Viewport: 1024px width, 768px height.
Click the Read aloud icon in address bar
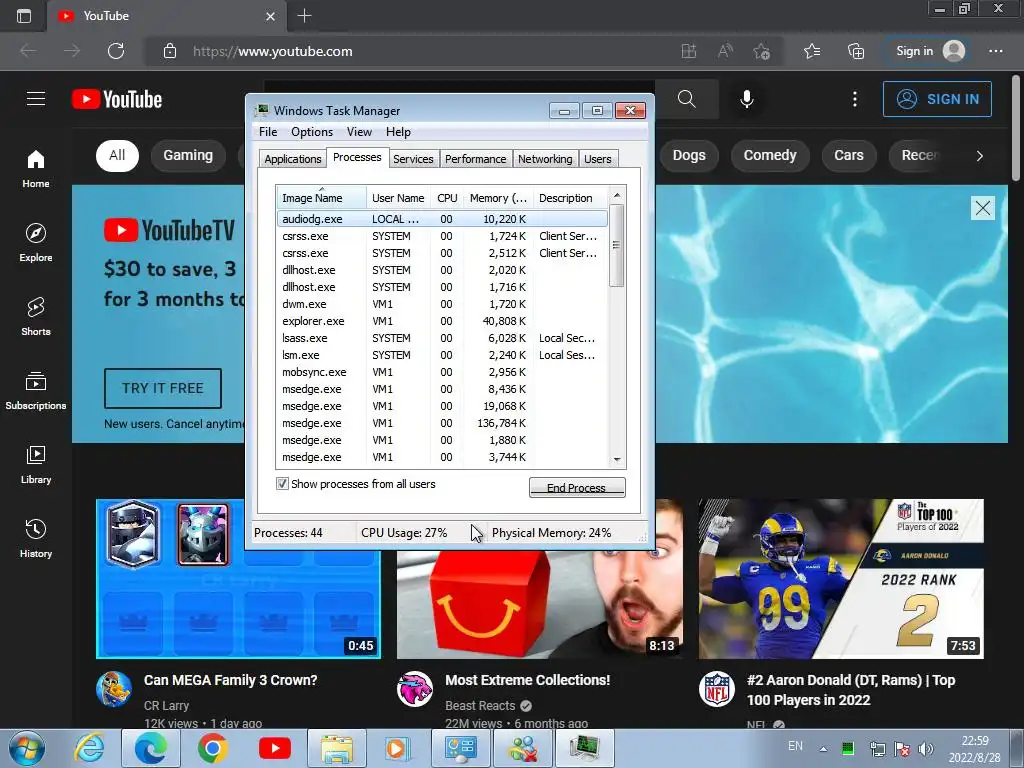tap(725, 51)
